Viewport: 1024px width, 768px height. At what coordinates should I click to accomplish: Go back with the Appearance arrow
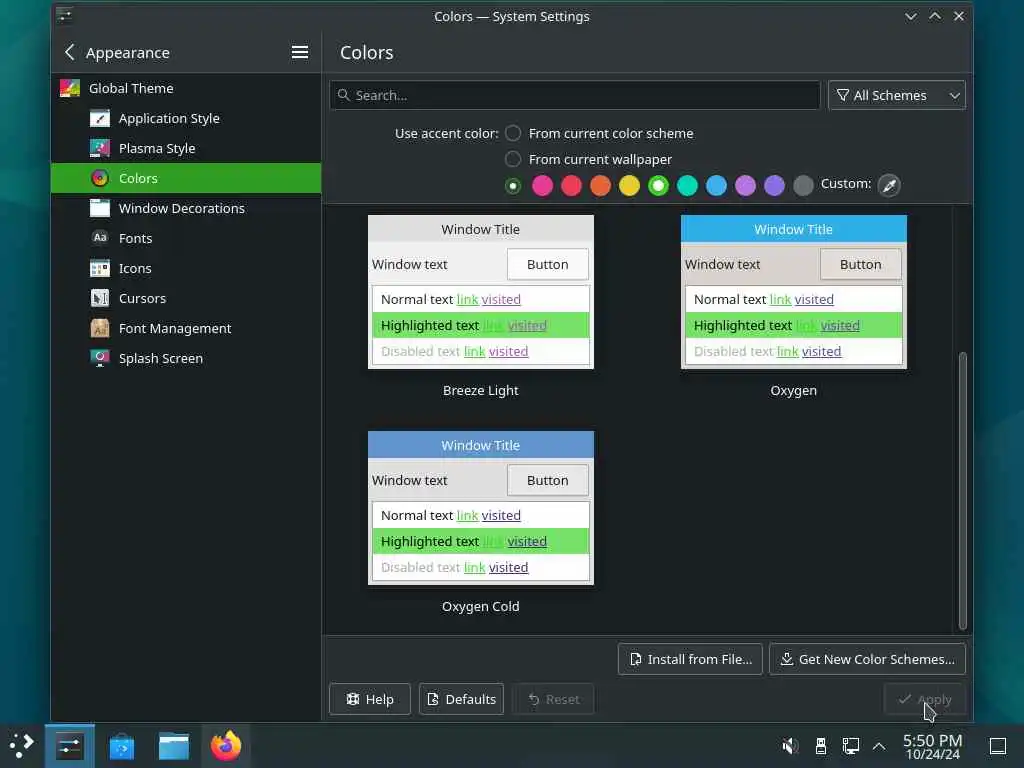pos(70,52)
